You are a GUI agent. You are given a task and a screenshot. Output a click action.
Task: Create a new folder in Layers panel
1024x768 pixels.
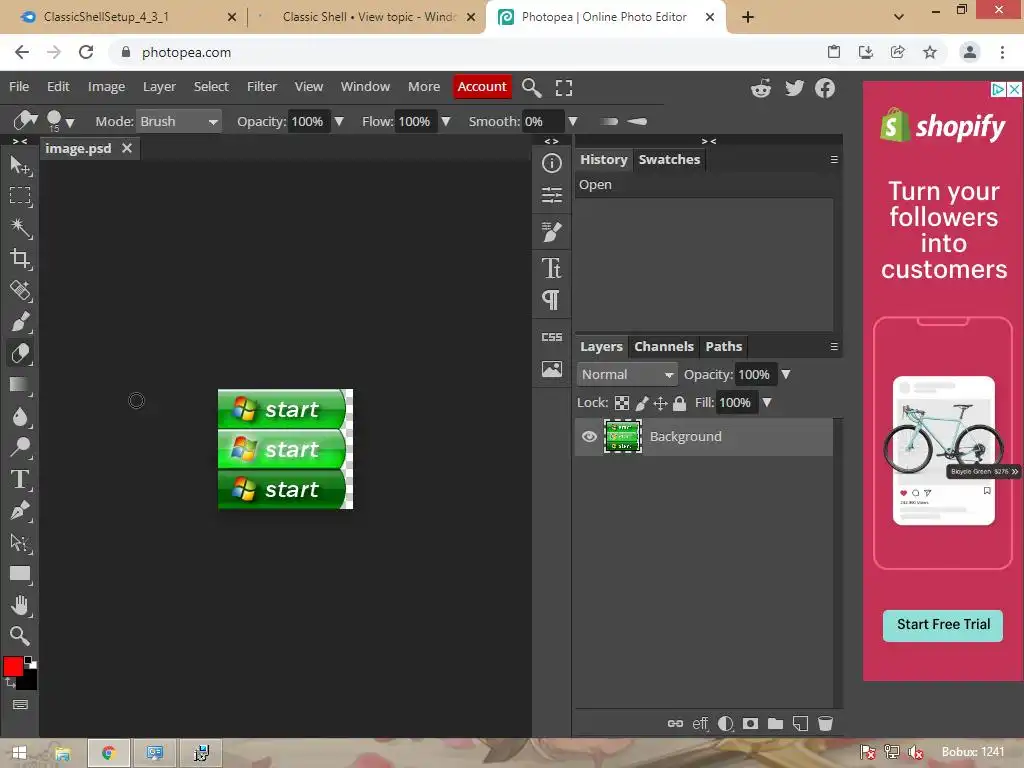775,724
